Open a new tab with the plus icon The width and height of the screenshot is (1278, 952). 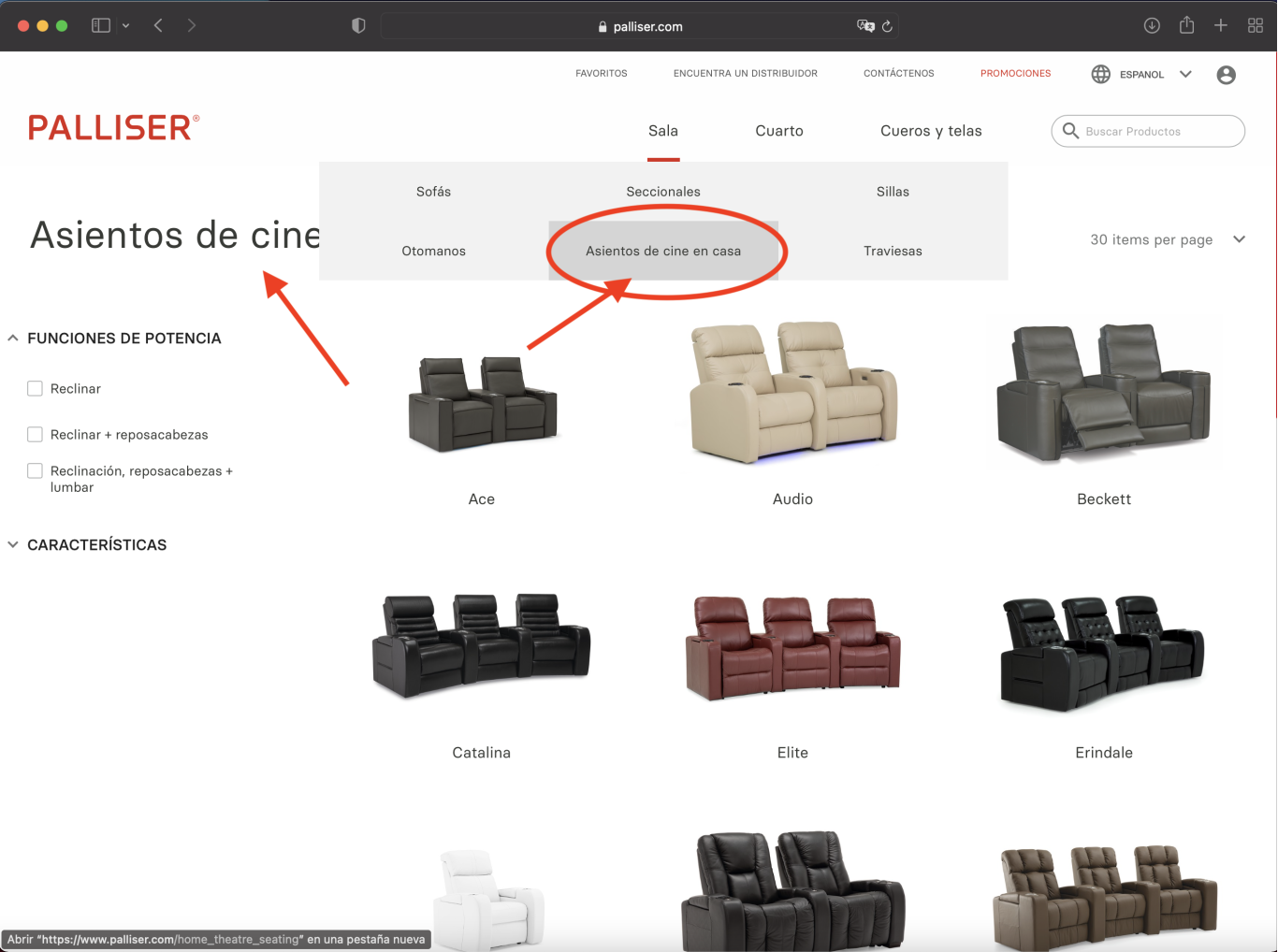click(1221, 25)
